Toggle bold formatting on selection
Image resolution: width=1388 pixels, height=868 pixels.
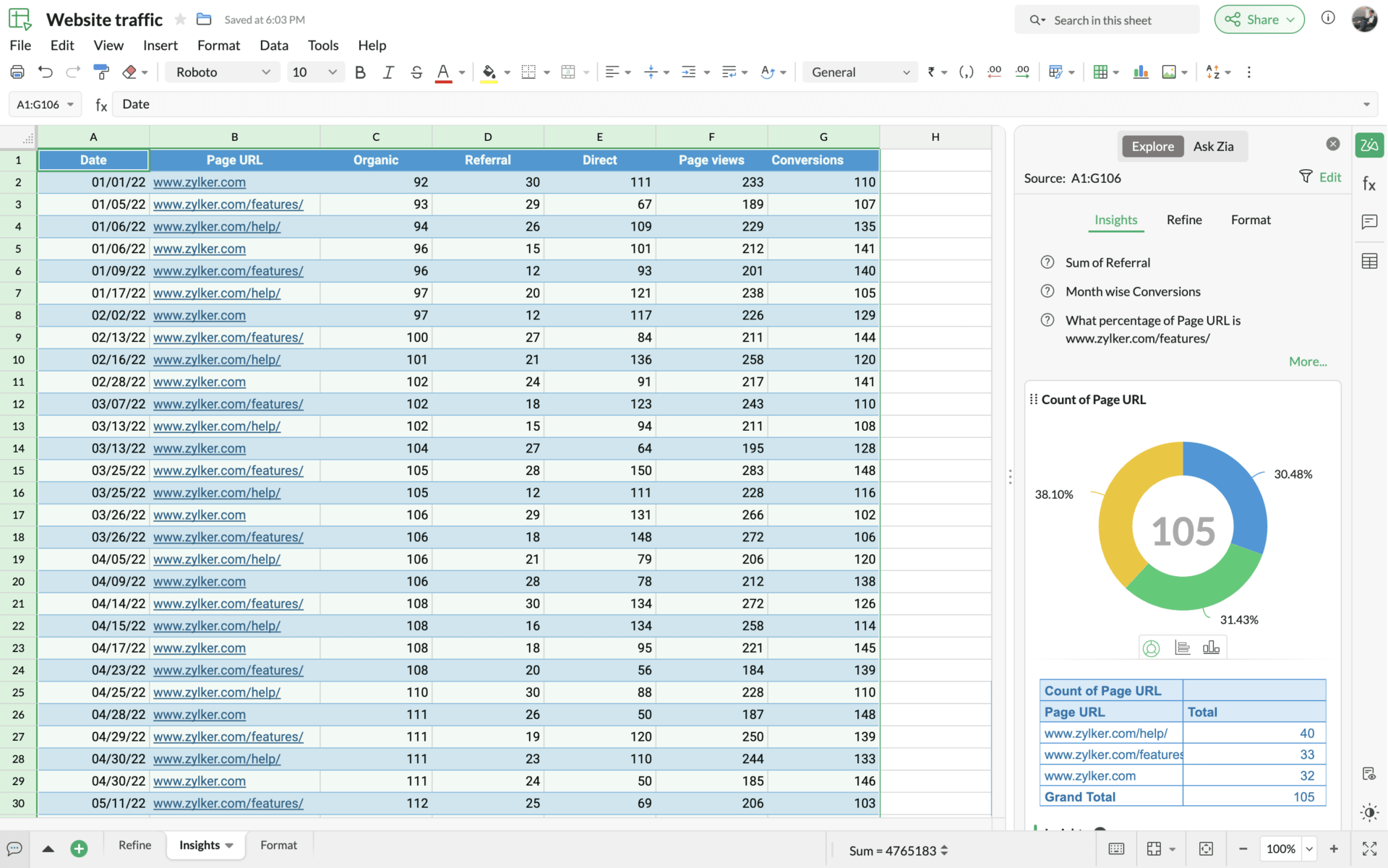(360, 72)
